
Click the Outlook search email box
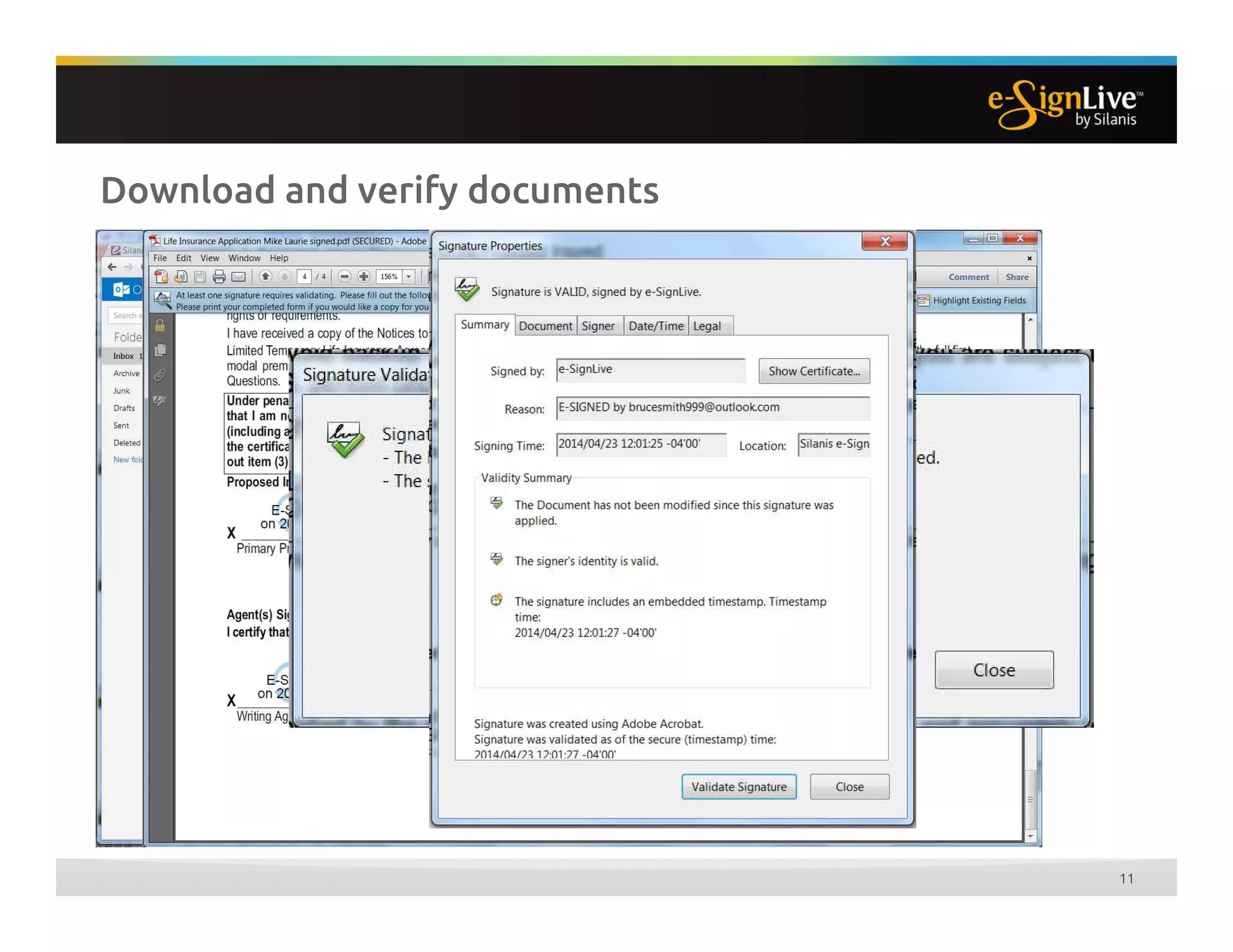pyautogui.click(x=126, y=315)
